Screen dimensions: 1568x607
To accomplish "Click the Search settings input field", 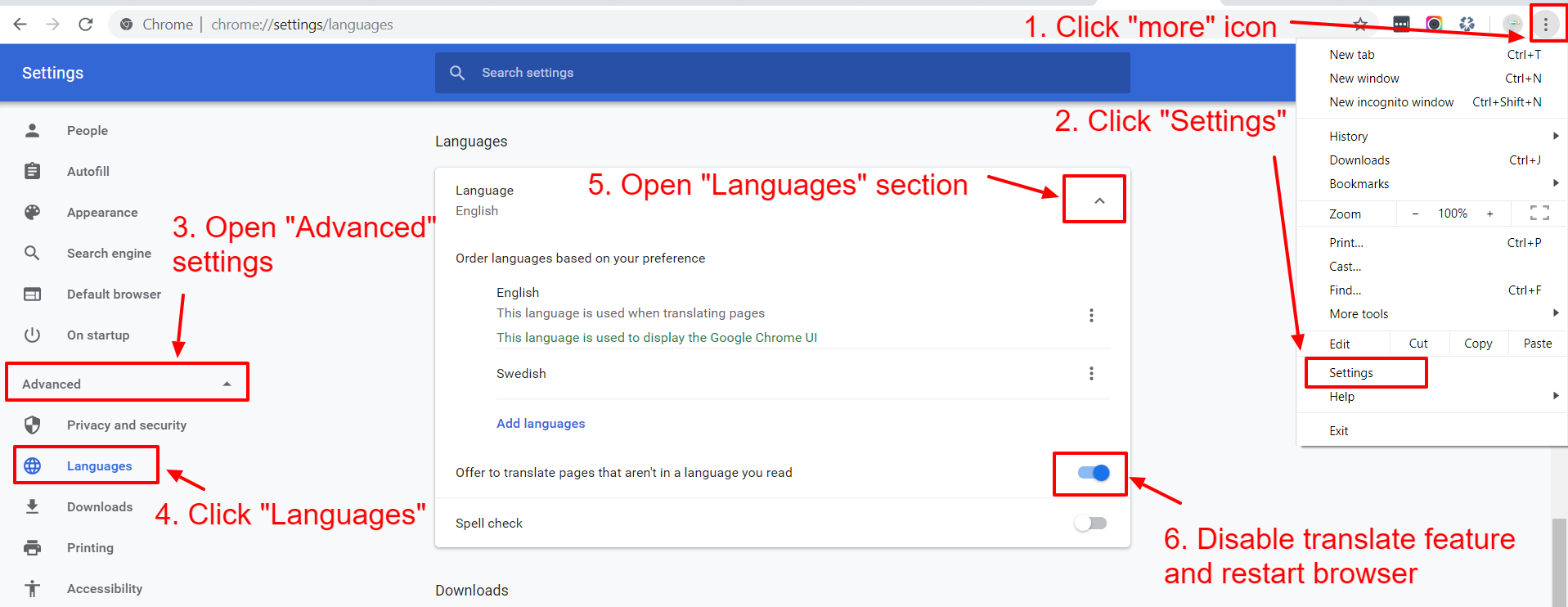I will [x=783, y=73].
